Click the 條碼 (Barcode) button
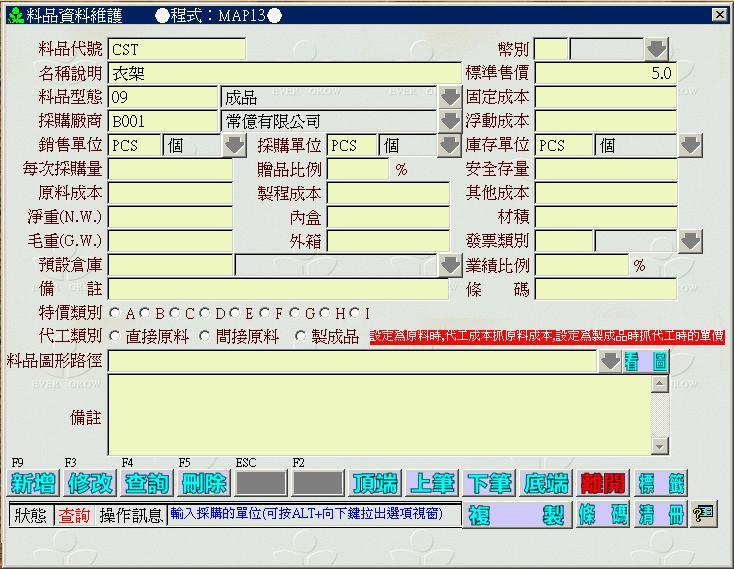Image resolution: width=734 pixels, height=569 pixels. 603,515
